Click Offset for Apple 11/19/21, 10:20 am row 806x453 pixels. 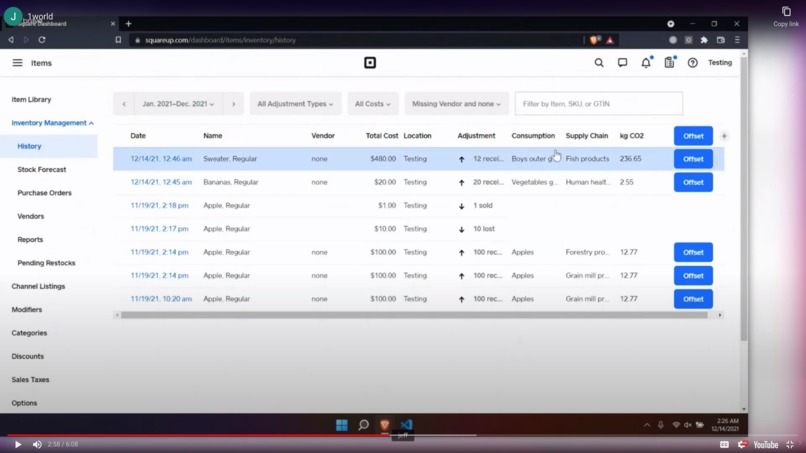(x=693, y=299)
